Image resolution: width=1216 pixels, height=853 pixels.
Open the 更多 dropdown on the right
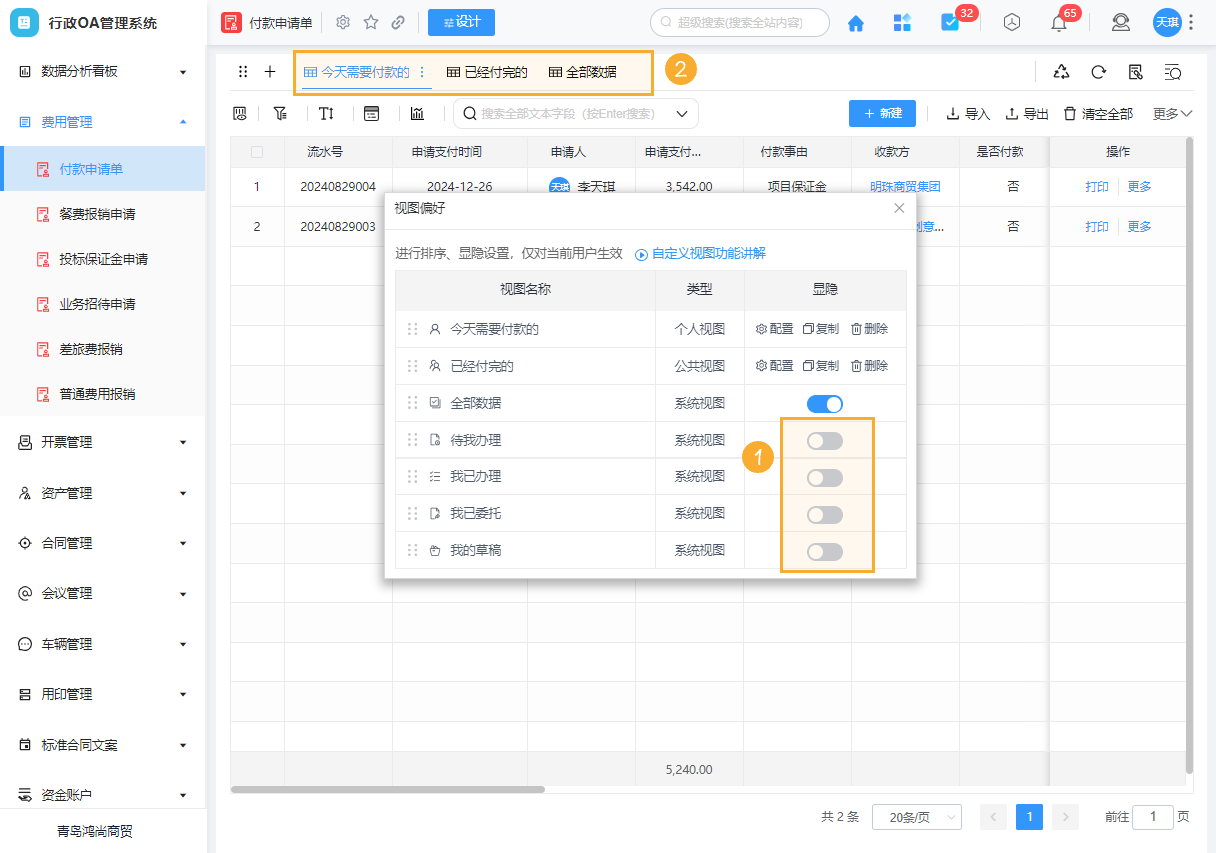(1170, 113)
